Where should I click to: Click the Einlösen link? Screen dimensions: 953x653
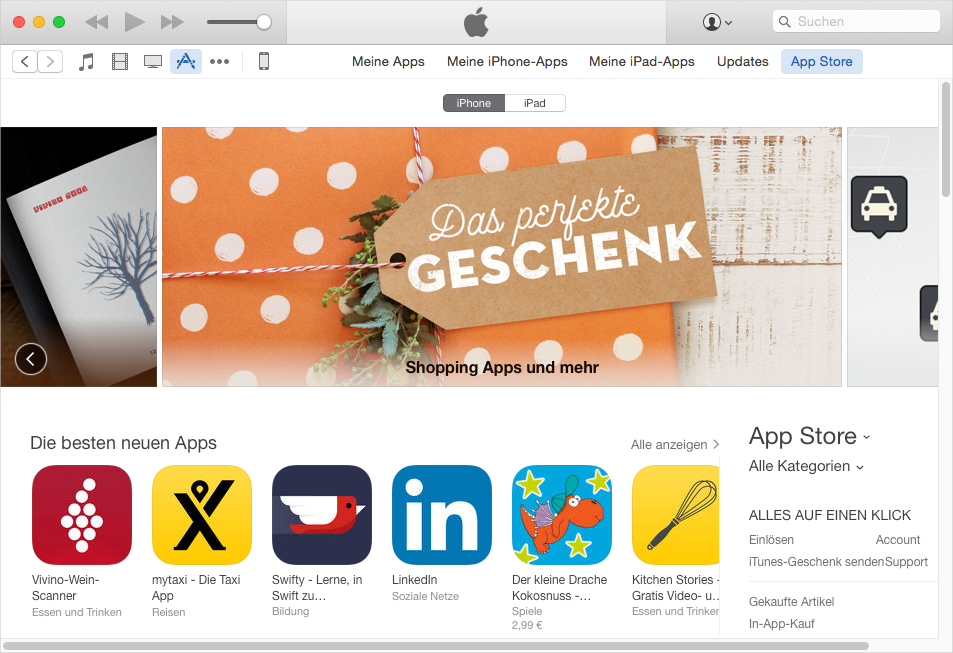771,540
